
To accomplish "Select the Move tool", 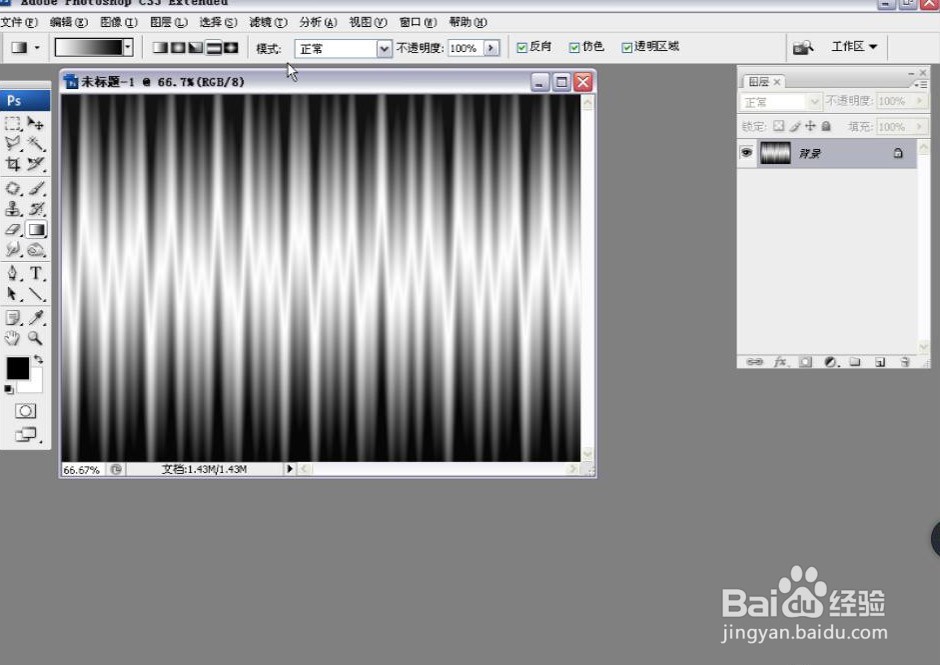I will click(x=36, y=124).
